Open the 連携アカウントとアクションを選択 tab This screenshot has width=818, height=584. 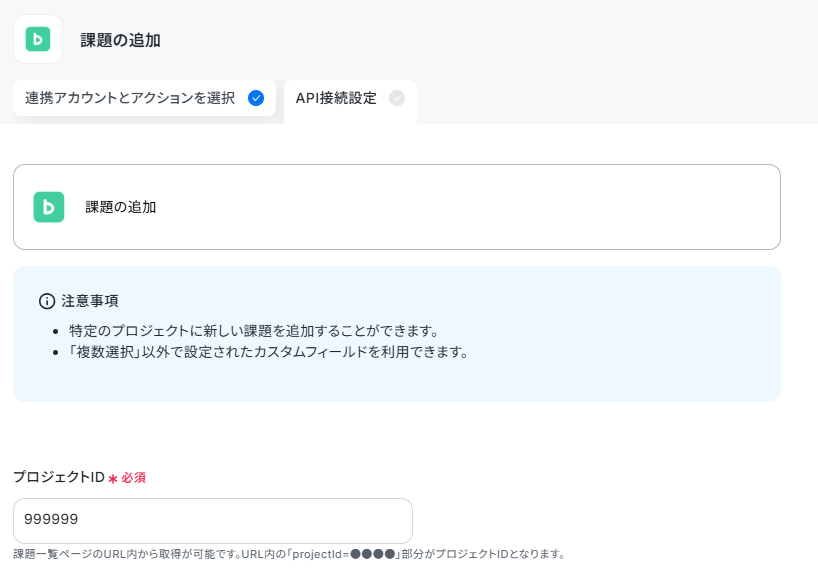[x=145, y=98]
